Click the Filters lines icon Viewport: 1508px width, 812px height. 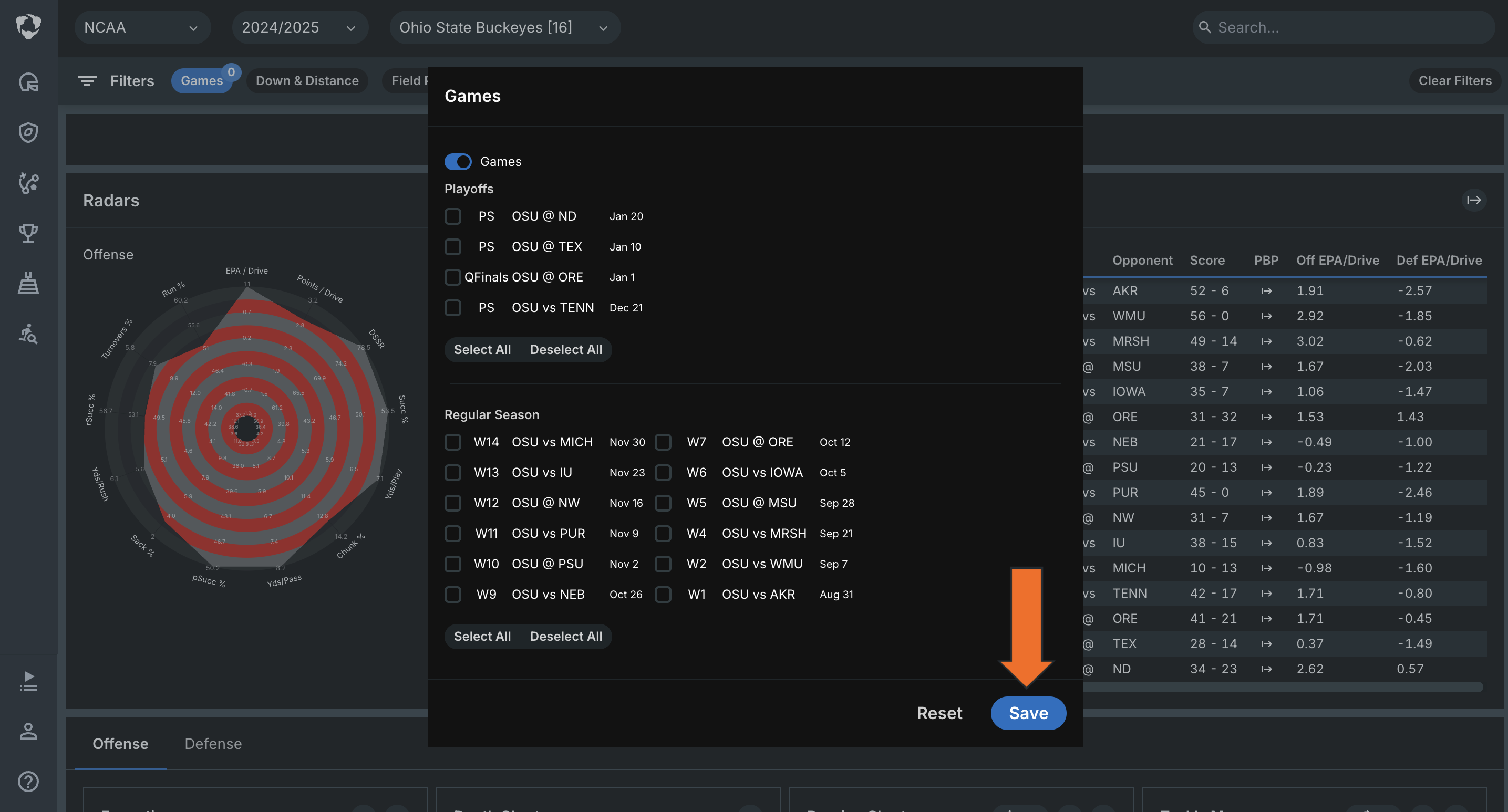[x=87, y=81]
